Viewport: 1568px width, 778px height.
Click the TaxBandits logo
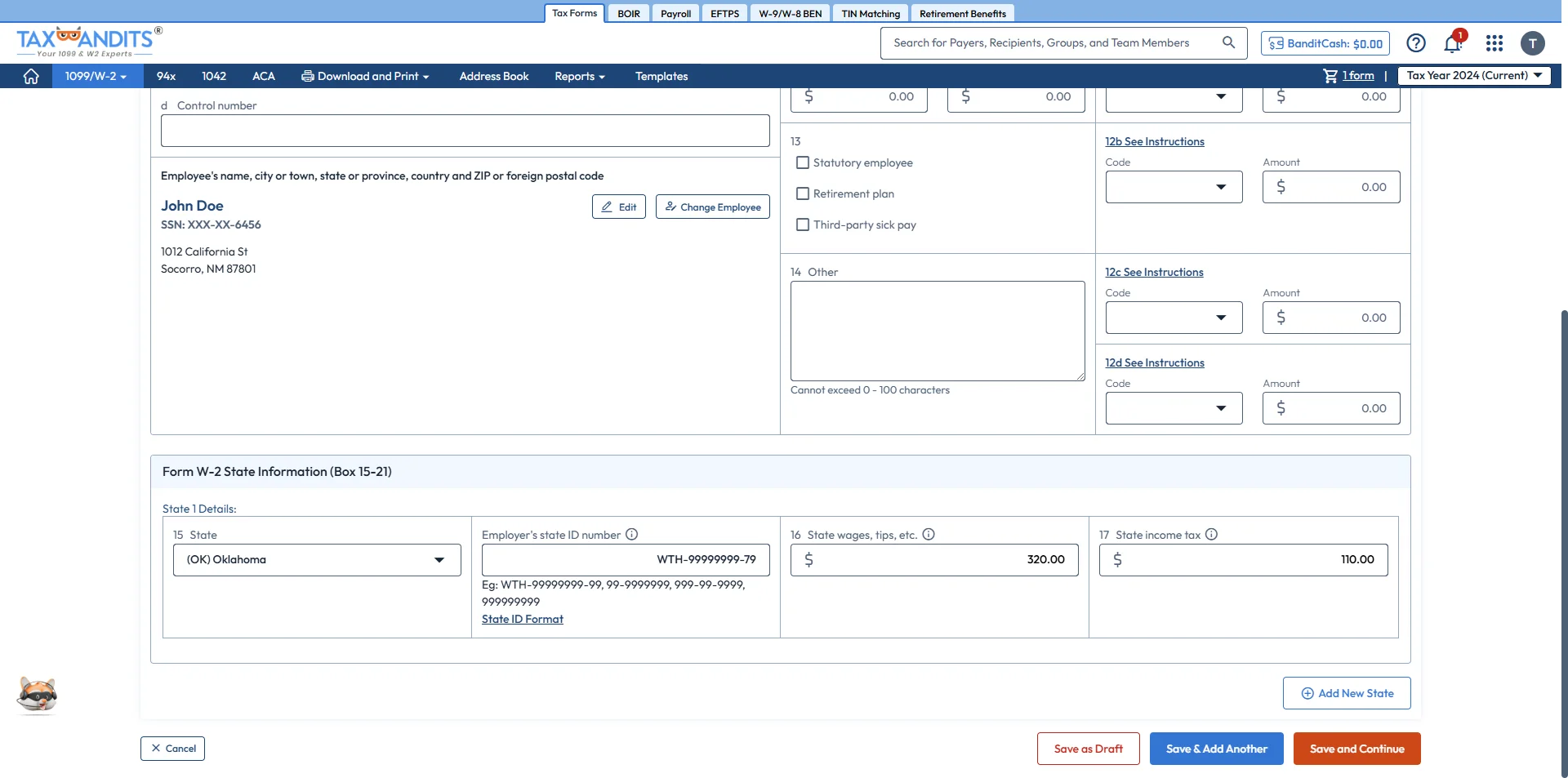click(x=89, y=42)
